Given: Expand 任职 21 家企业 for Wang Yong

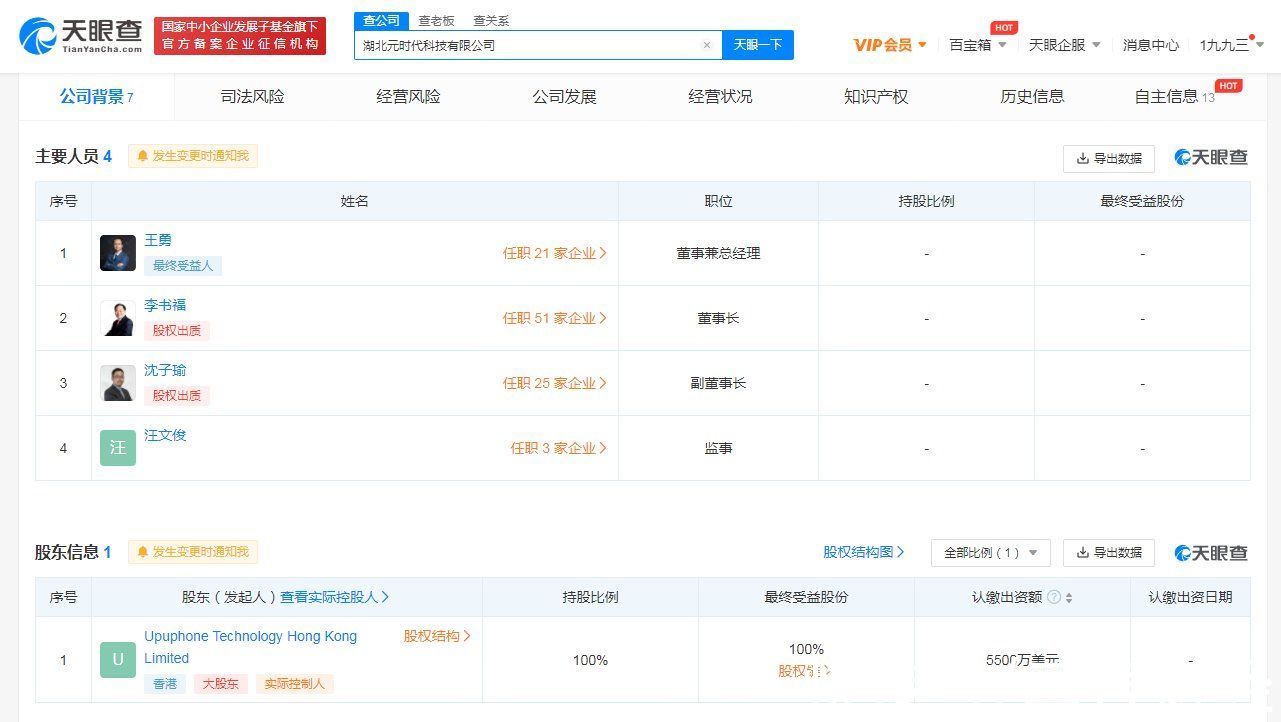Looking at the screenshot, I should coord(555,253).
